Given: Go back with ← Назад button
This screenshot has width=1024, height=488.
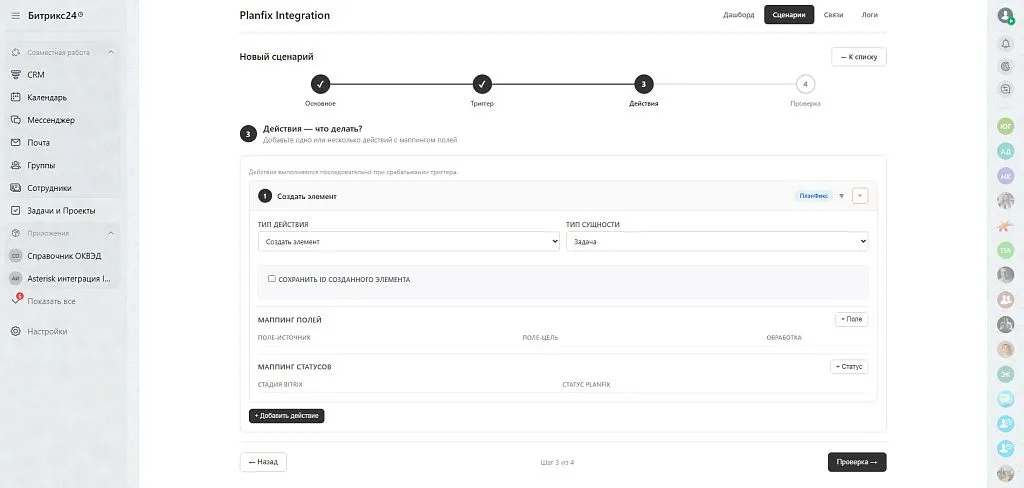Looking at the screenshot, I should click(x=263, y=462).
